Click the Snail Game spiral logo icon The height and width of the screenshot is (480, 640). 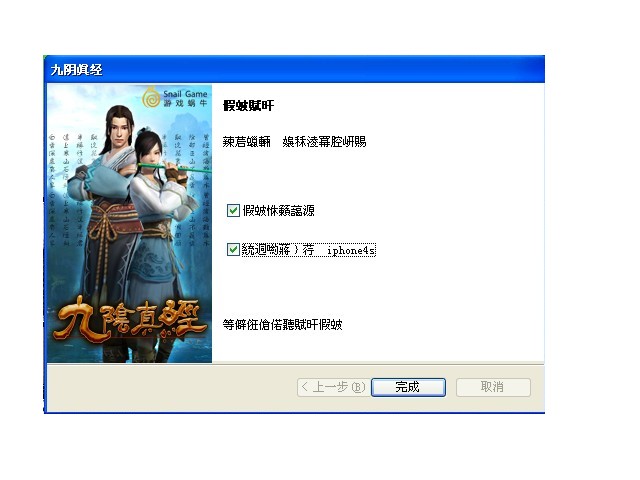pyautogui.click(x=151, y=98)
